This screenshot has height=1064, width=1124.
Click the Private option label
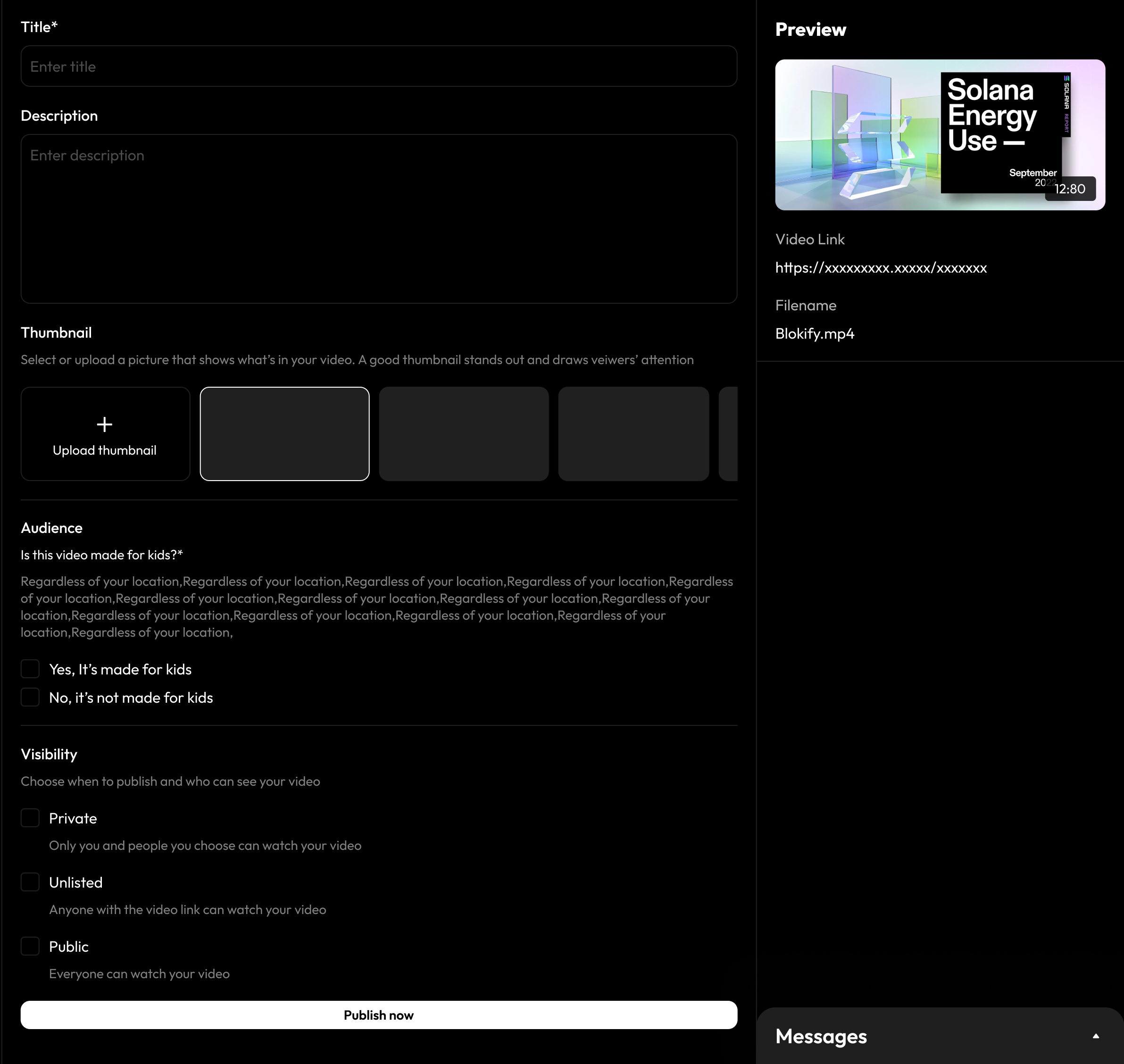73,818
